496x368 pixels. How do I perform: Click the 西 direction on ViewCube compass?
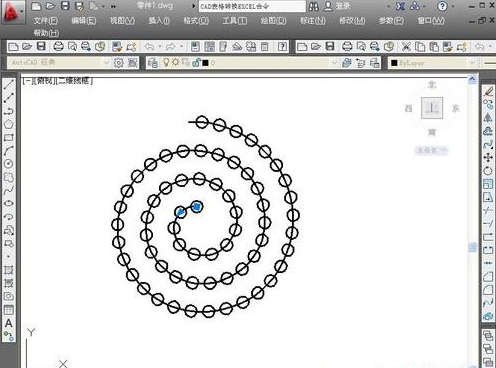408,108
